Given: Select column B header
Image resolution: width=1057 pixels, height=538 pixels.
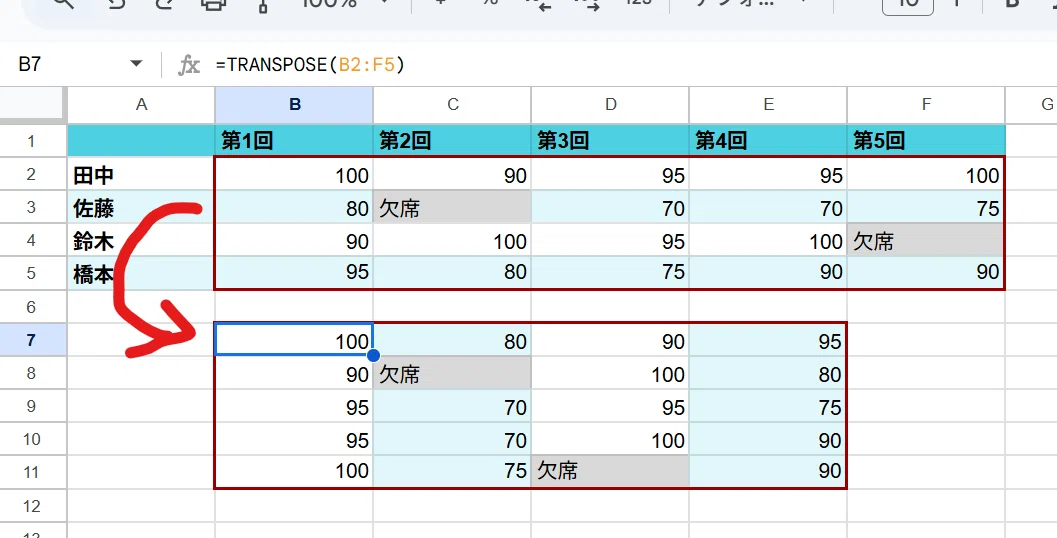Looking at the screenshot, I should click(x=294, y=104).
